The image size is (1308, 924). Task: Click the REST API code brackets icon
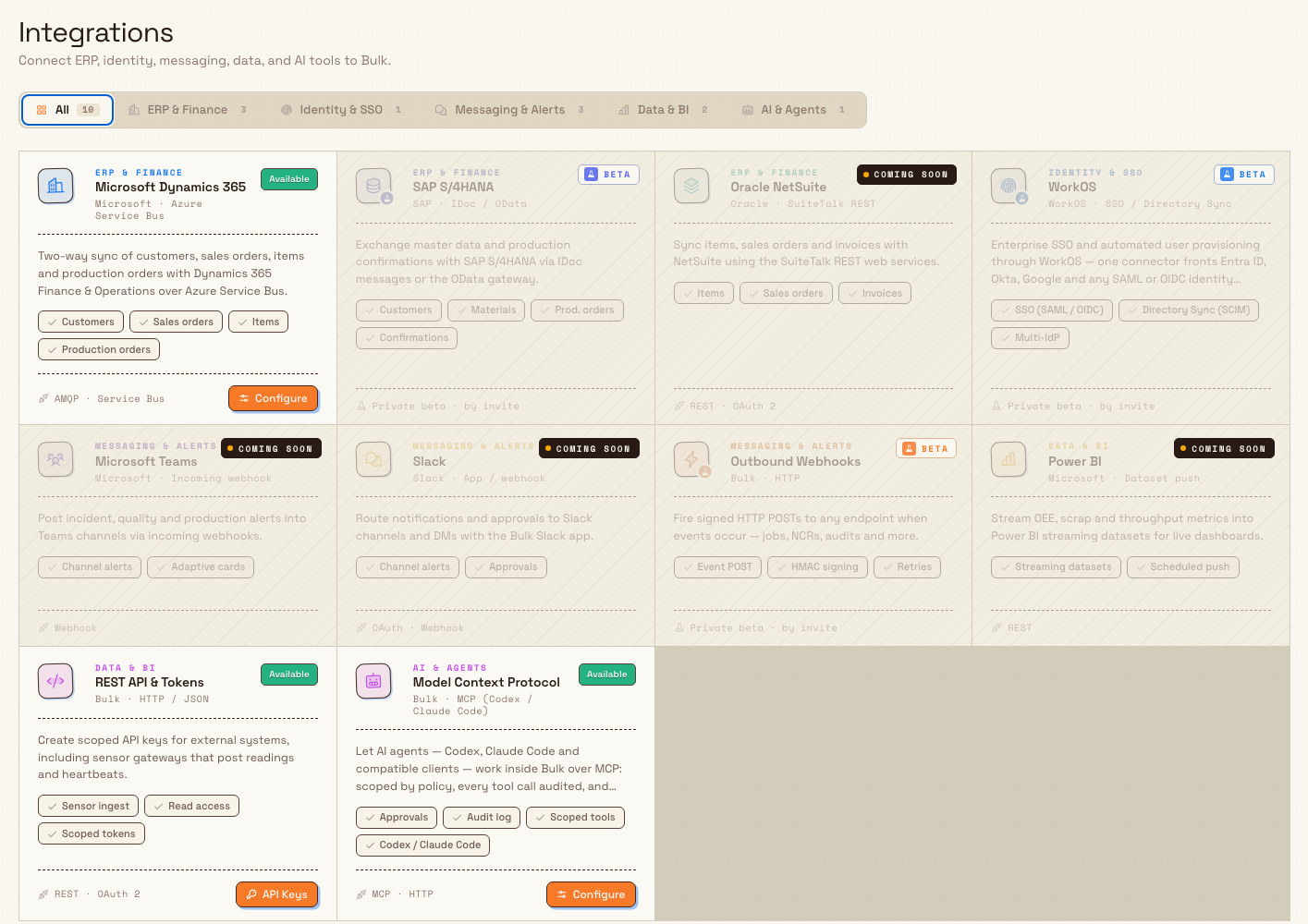point(55,681)
